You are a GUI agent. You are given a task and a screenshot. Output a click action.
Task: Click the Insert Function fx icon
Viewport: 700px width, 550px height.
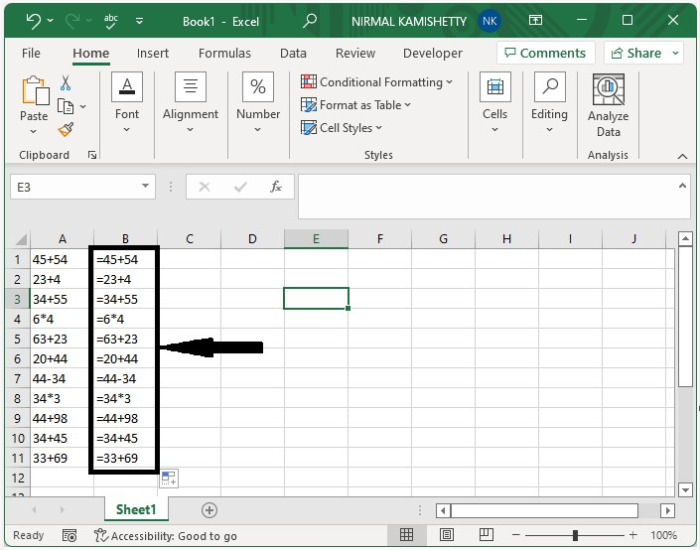click(x=276, y=187)
